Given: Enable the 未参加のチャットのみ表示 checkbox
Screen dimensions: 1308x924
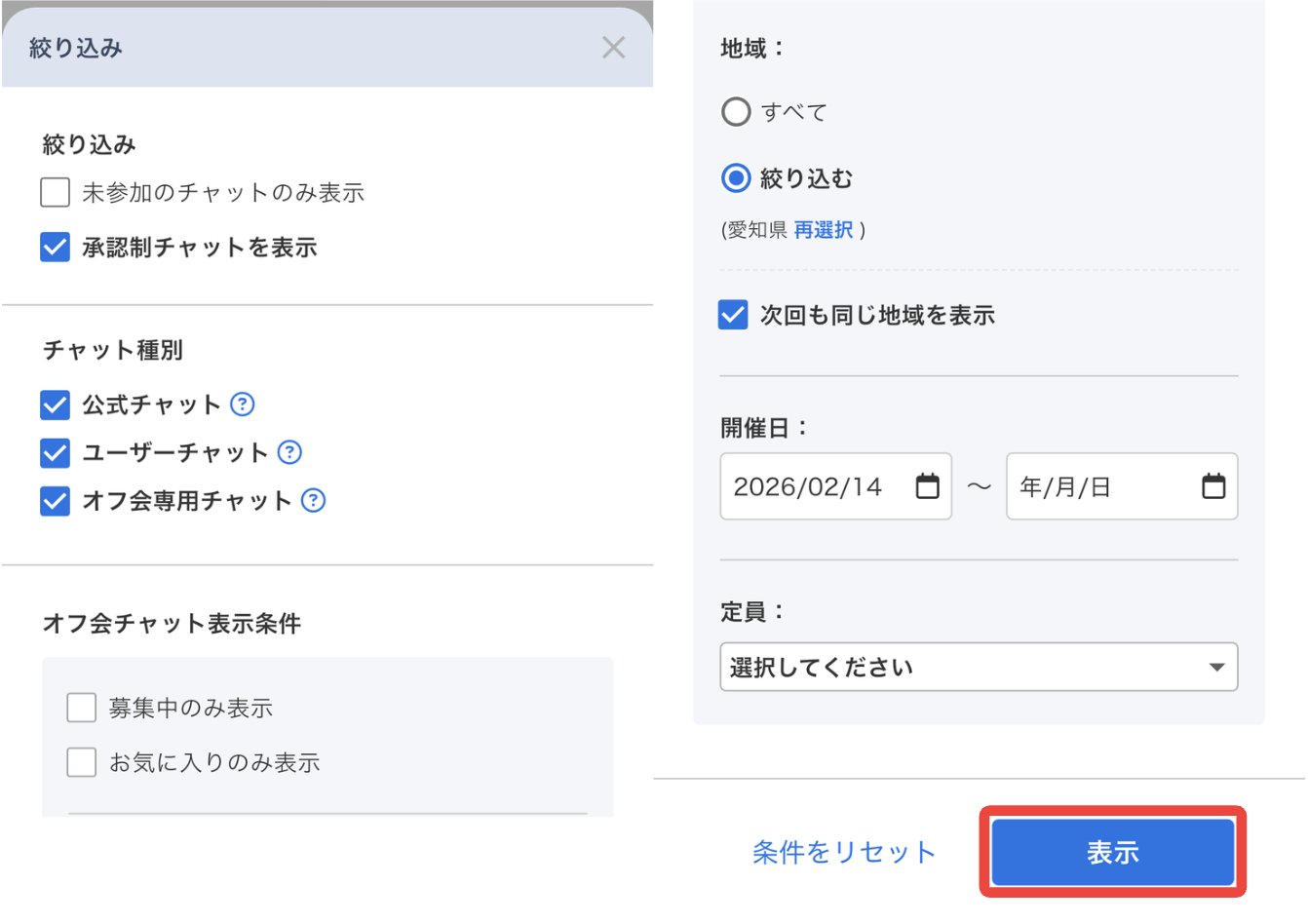Looking at the screenshot, I should pyautogui.click(x=55, y=192).
